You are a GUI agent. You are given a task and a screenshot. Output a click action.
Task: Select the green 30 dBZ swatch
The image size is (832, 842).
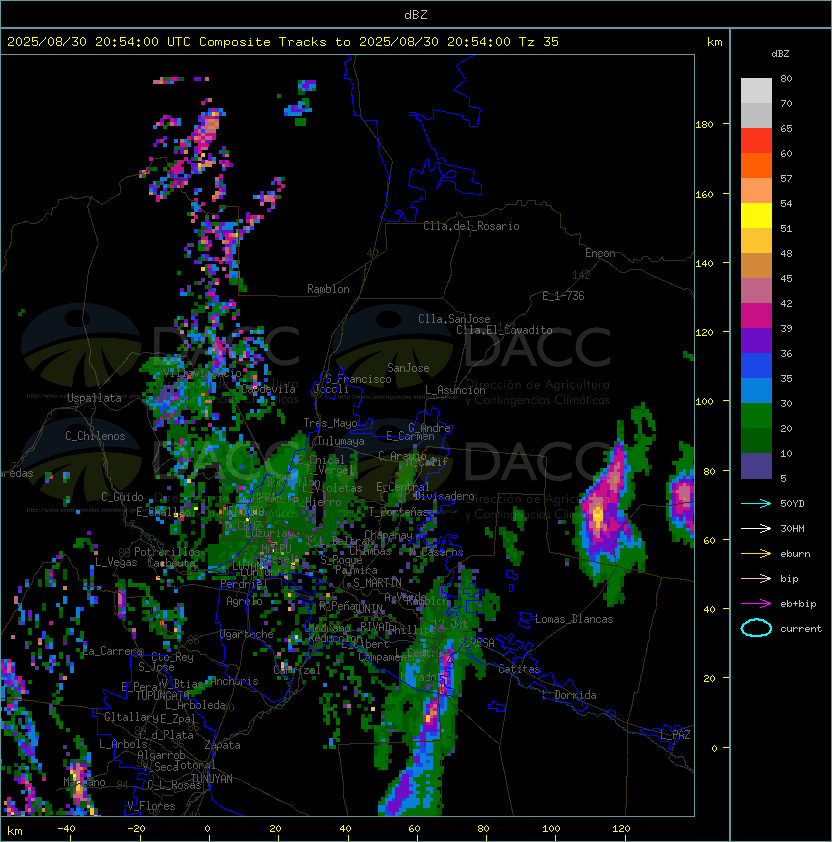[756, 416]
